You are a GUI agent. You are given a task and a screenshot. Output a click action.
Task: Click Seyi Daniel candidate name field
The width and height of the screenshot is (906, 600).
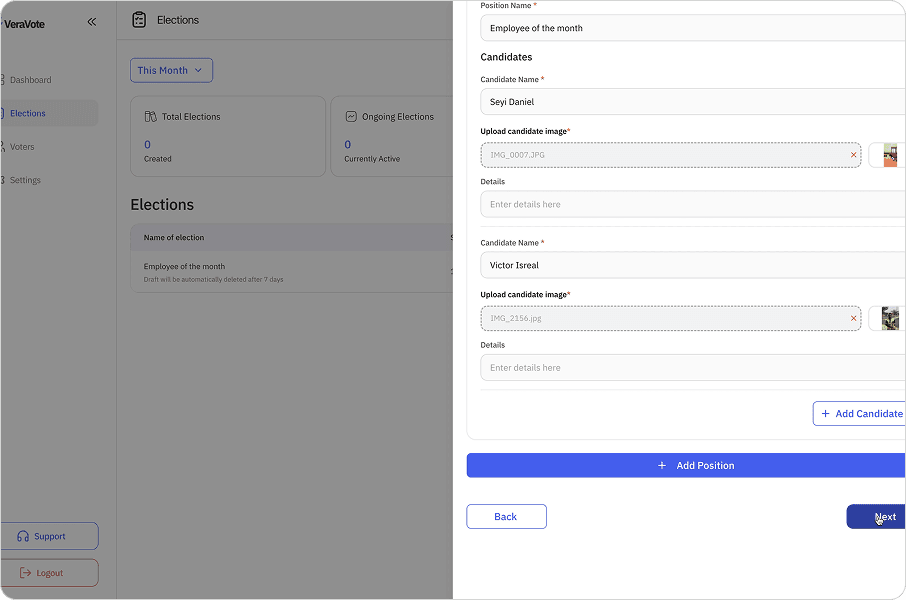coord(690,102)
